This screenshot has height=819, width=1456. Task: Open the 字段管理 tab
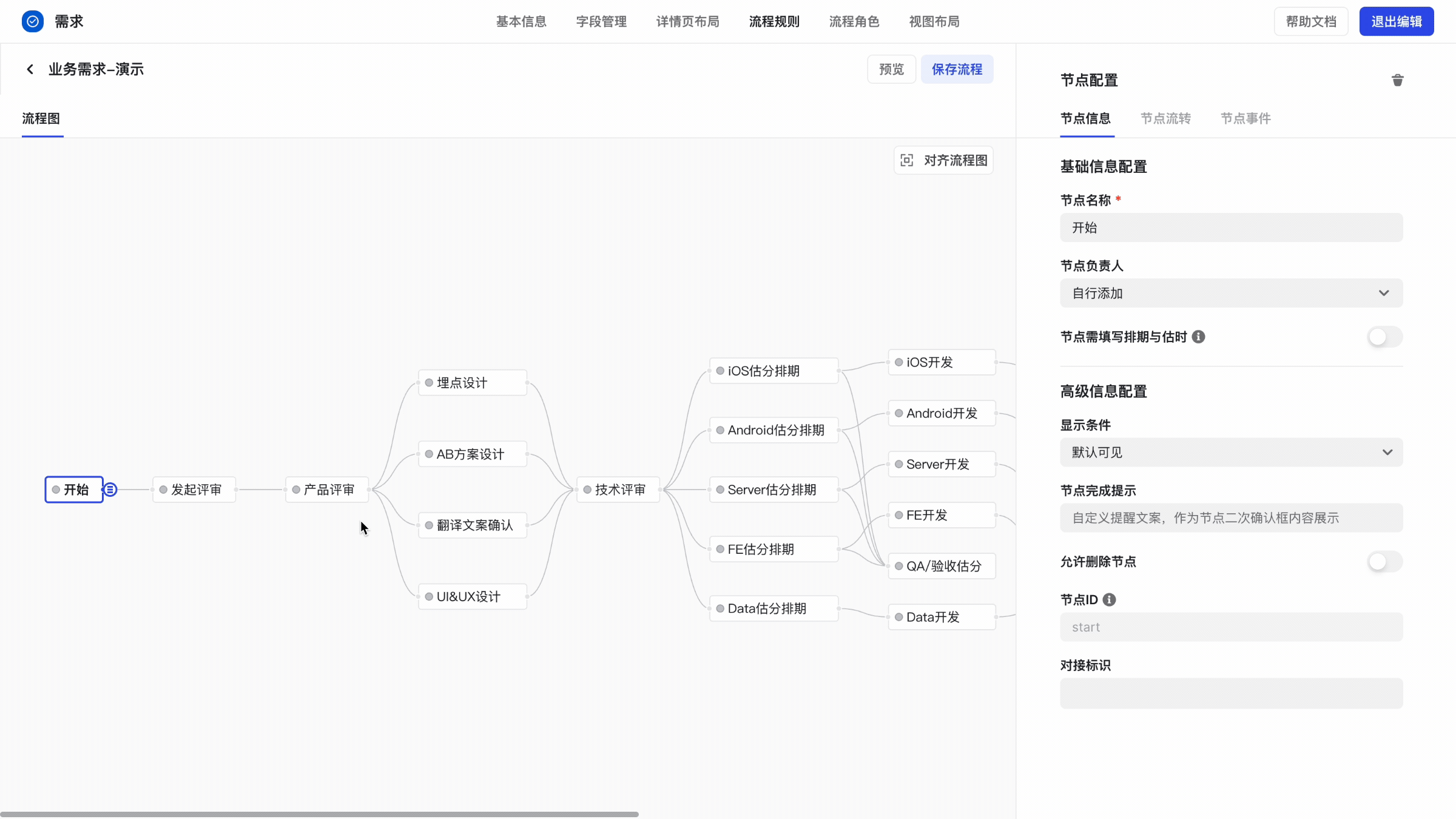pos(601,22)
